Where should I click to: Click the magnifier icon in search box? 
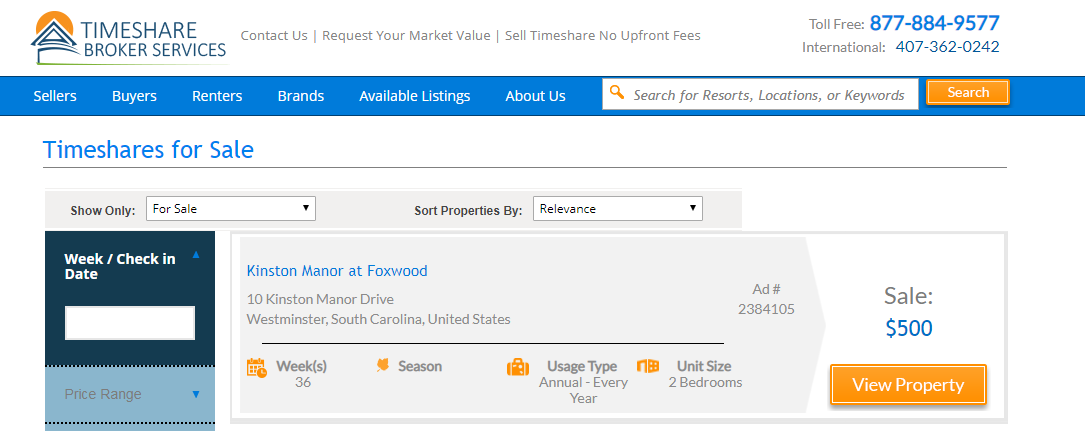click(x=617, y=93)
